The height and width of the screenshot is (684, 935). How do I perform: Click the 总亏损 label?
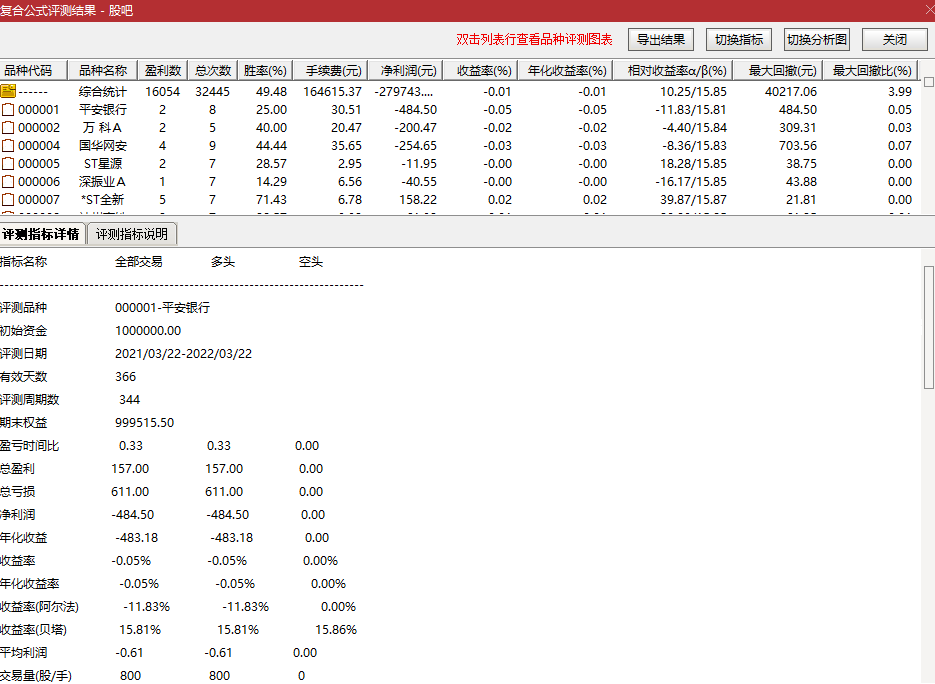17,492
